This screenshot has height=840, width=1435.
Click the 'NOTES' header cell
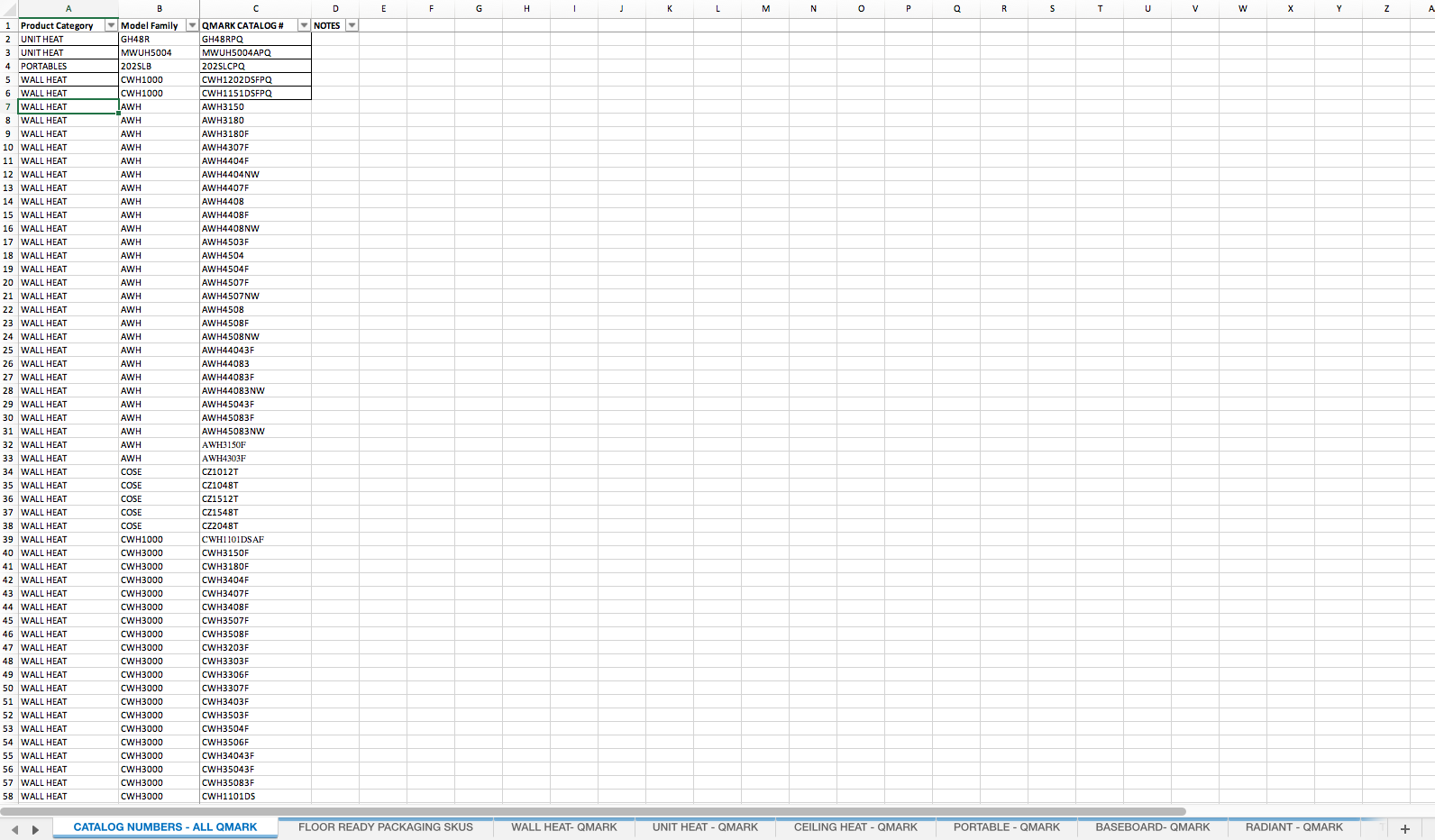click(335, 25)
